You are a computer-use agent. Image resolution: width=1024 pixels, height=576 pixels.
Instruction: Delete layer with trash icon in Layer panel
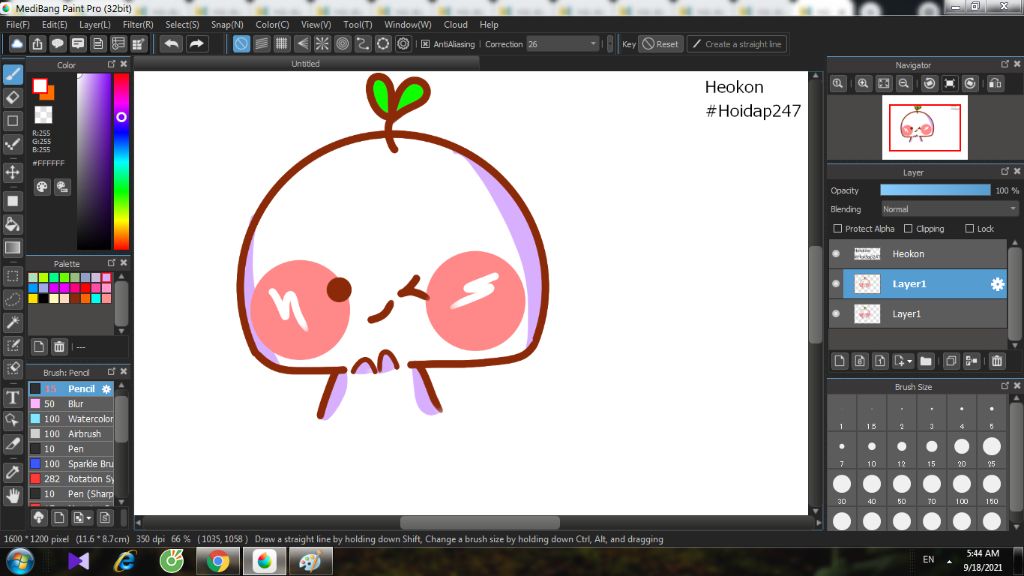pos(997,360)
